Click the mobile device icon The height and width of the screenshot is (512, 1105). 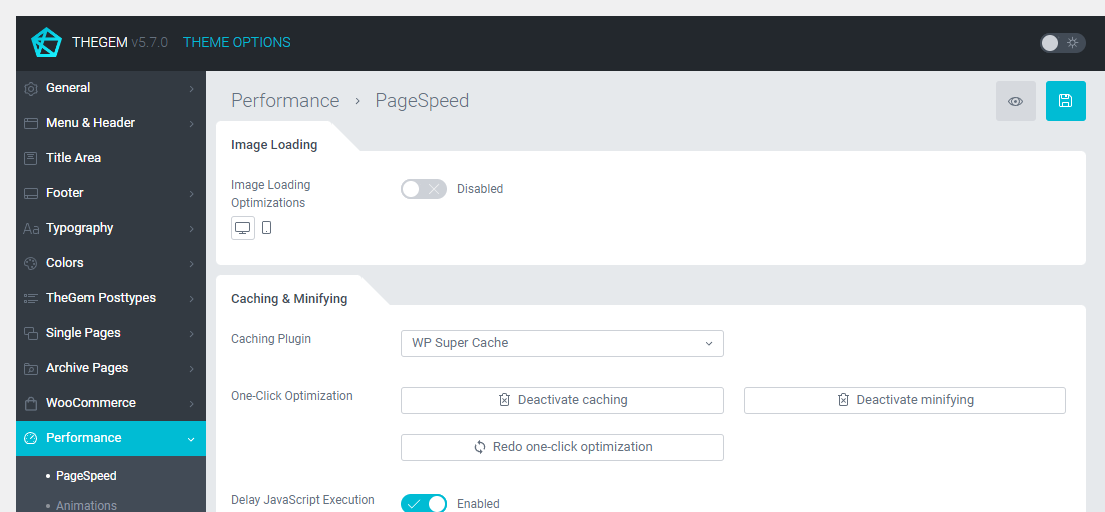click(x=266, y=228)
